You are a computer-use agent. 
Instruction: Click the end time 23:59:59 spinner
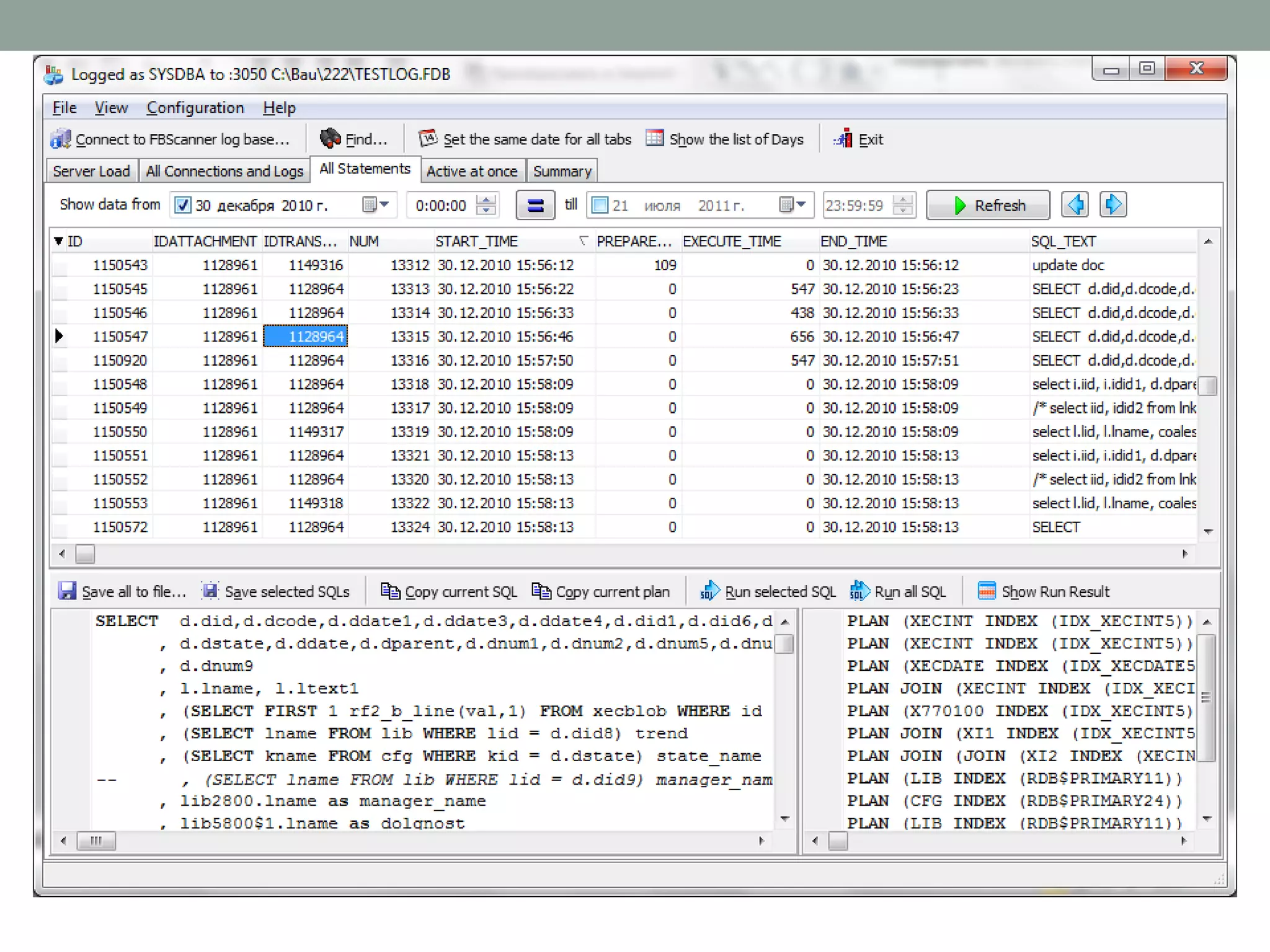click(x=904, y=205)
